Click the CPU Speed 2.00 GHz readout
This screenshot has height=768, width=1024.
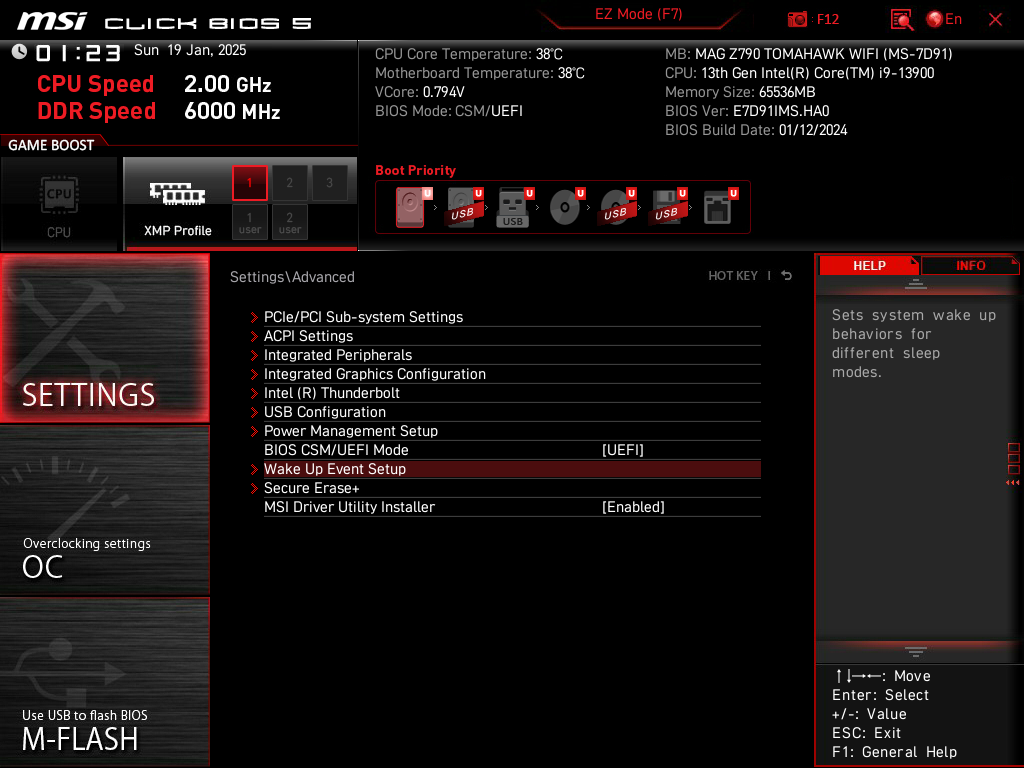(x=154, y=84)
